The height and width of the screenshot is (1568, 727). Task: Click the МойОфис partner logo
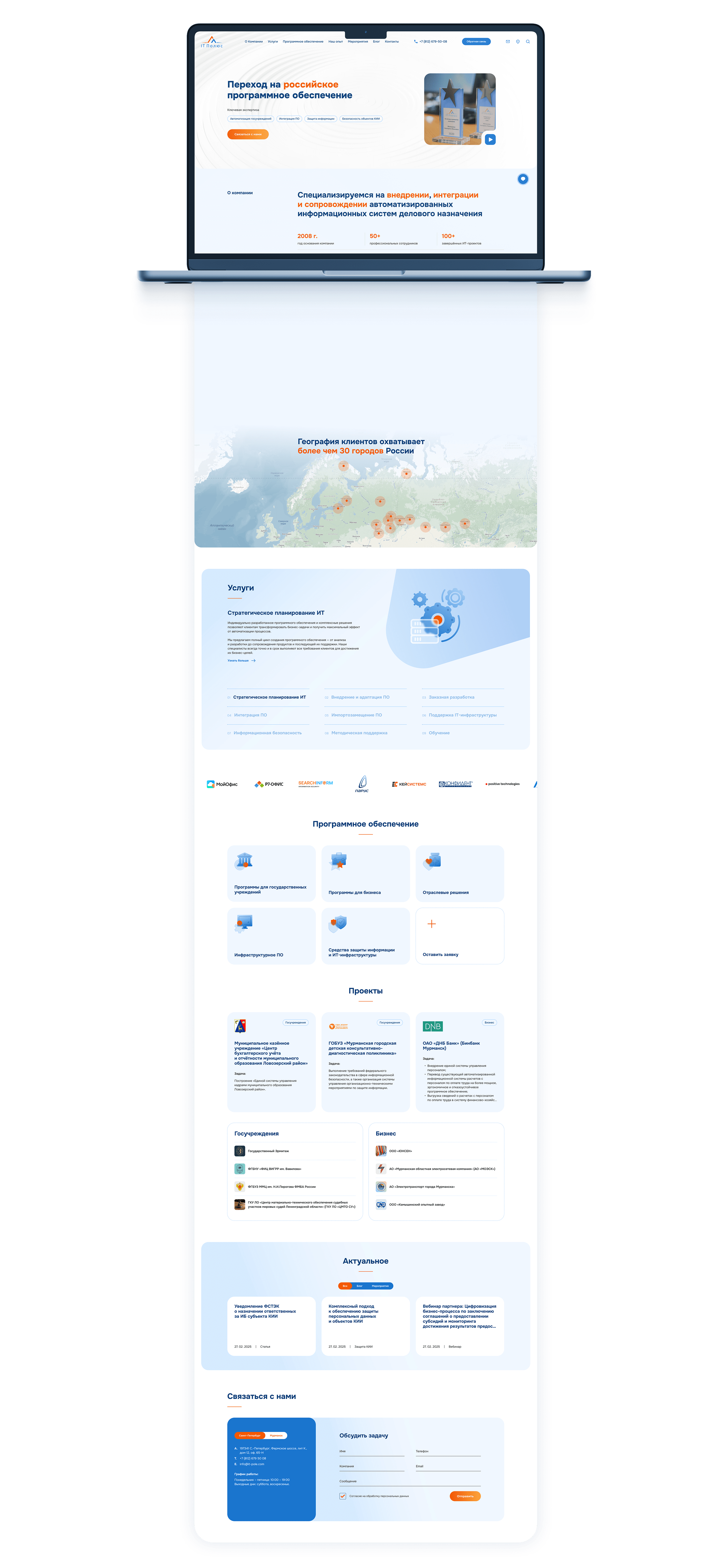[x=223, y=784]
